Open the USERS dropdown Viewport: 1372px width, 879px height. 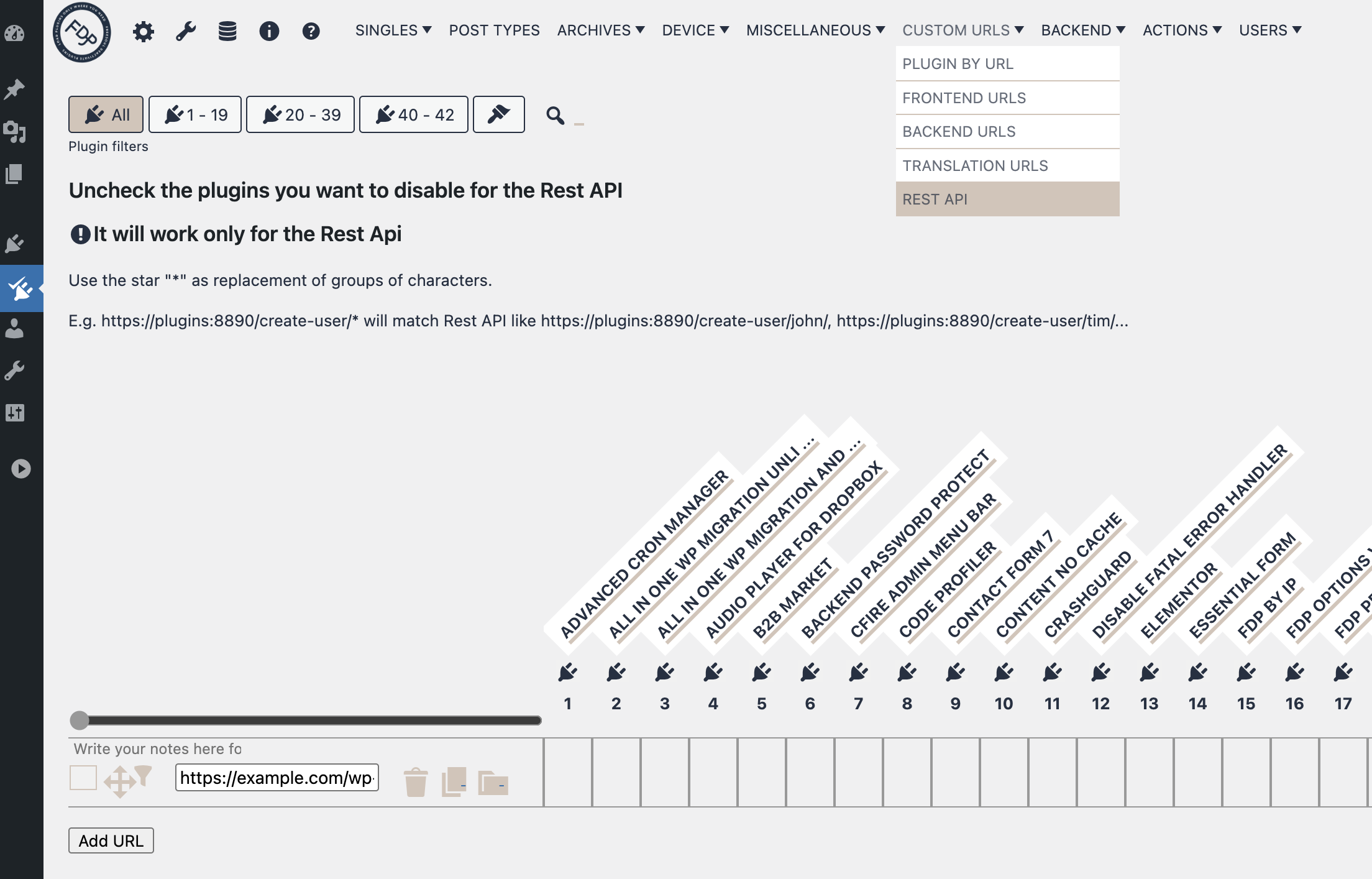tap(1269, 30)
